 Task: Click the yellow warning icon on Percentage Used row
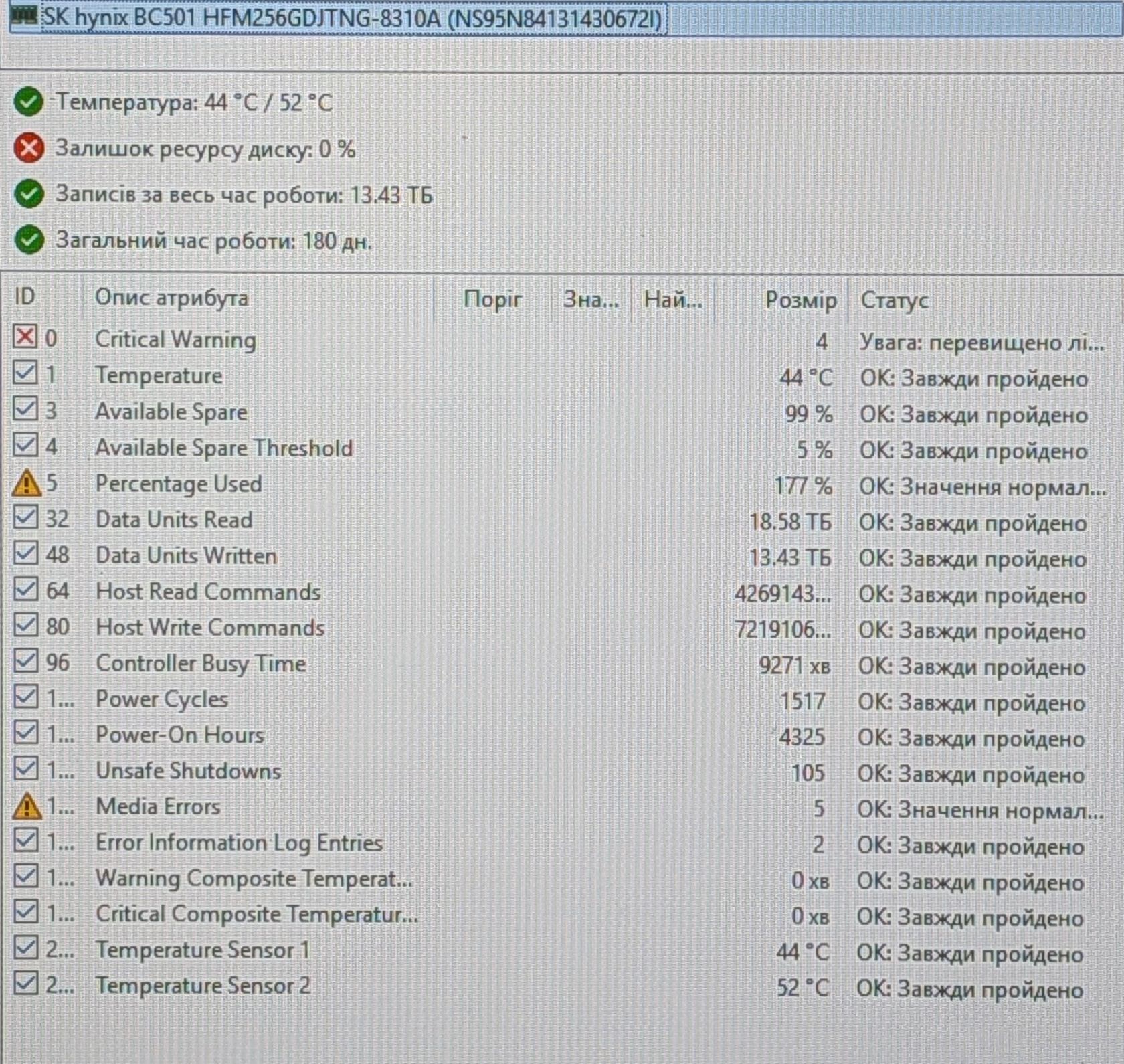26,482
